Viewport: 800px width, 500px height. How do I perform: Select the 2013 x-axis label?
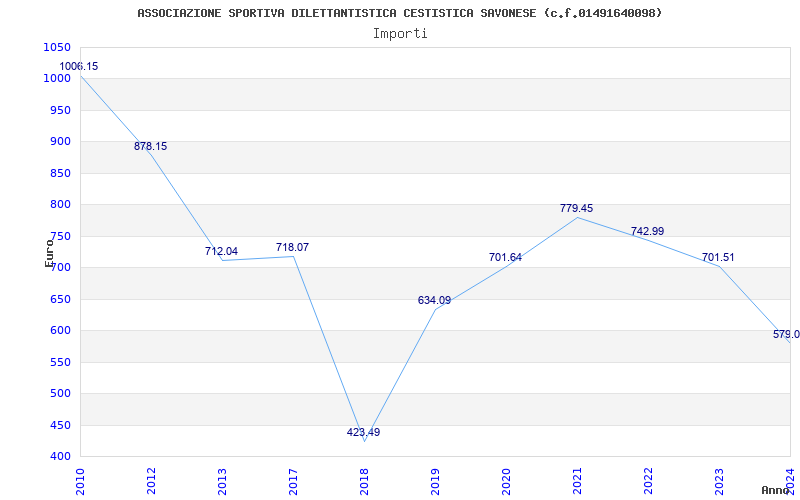(222, 481)
